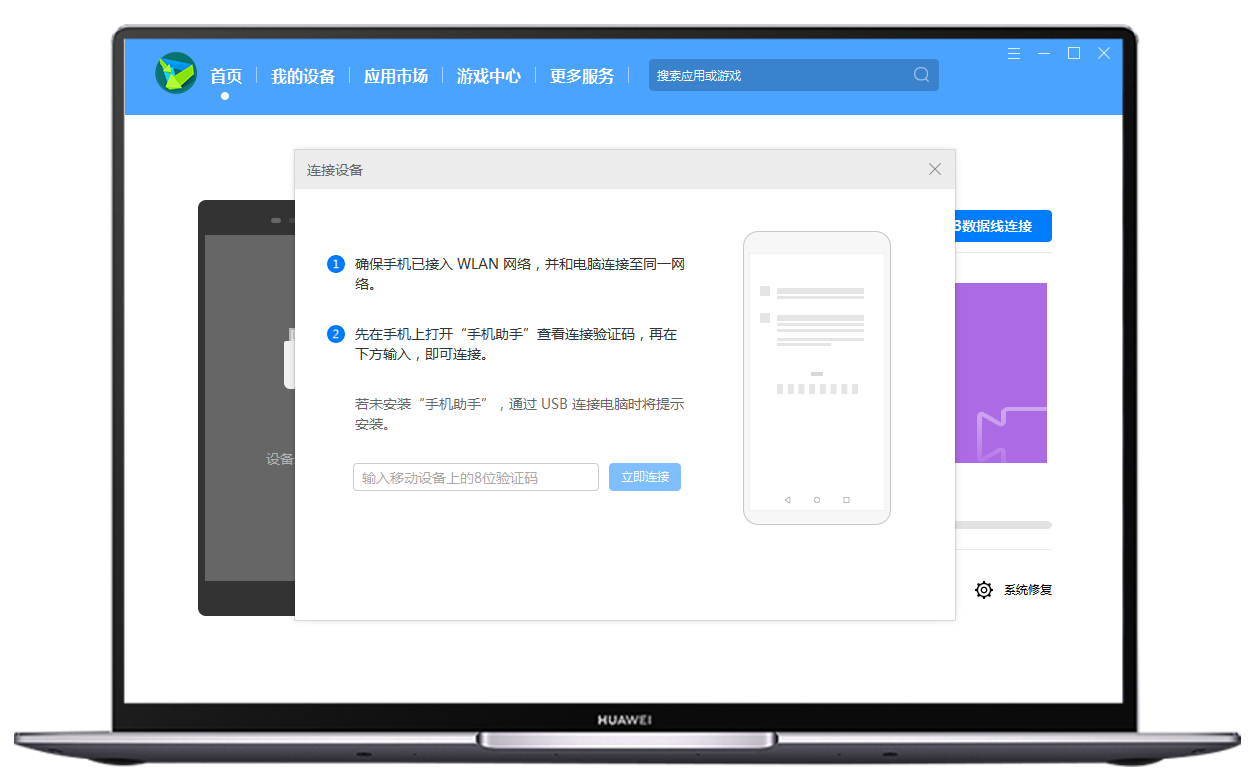Click the back triangle icon on phone illustration
Image resolution: width=1250 pixels, height=770 pixels.
tap(787, 498)
